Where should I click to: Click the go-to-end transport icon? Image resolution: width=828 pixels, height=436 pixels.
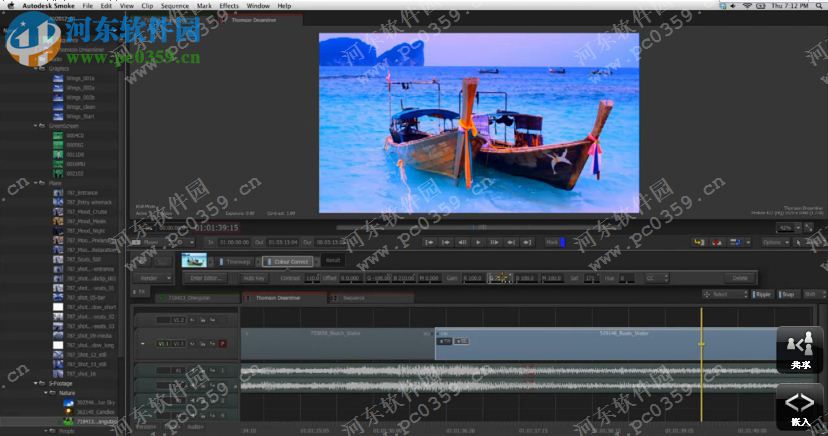pyautogui.click(x=527, y=242)
